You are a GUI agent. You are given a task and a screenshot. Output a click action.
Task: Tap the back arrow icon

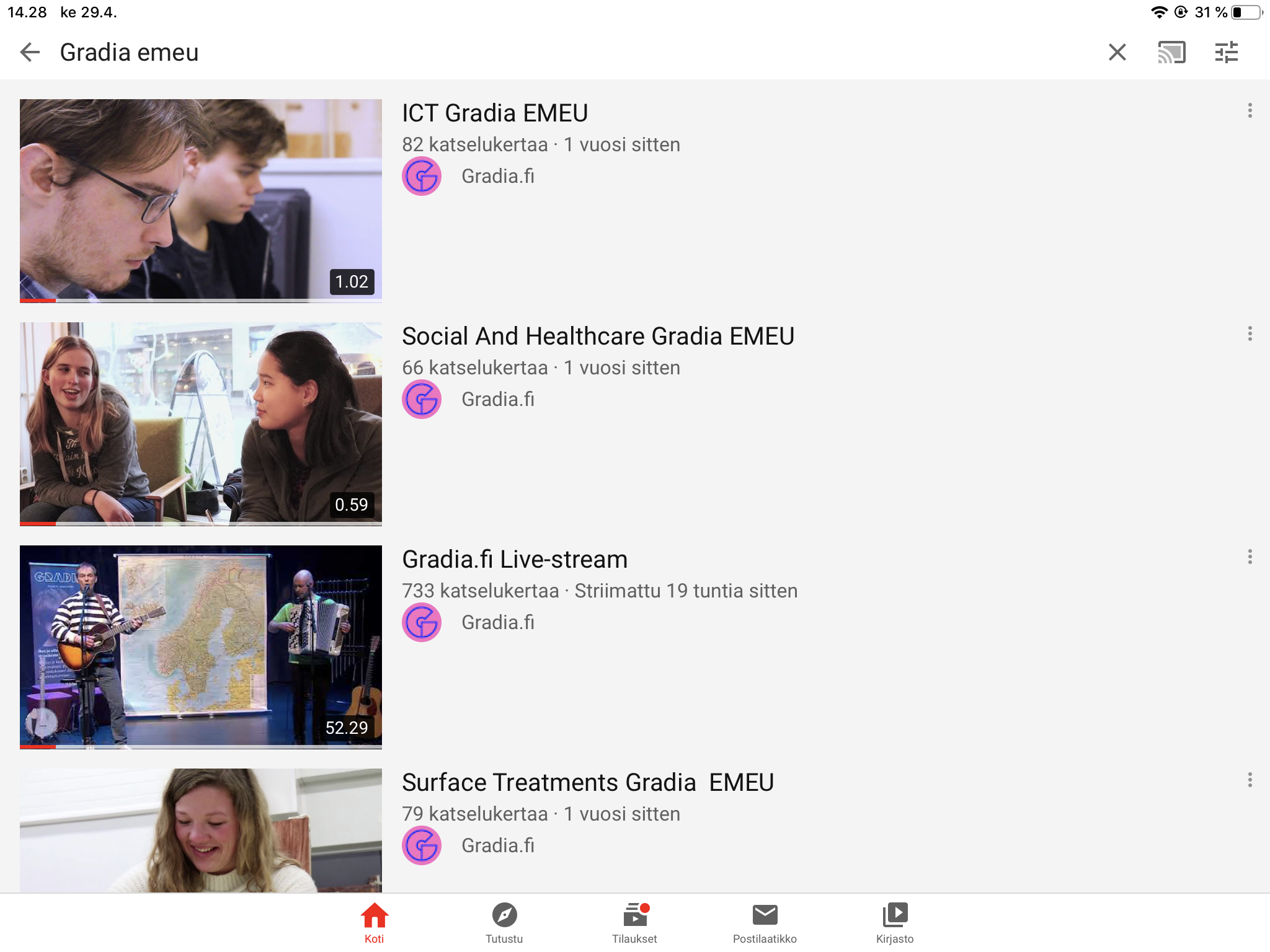pyautogui.click(x=30, y=53)
